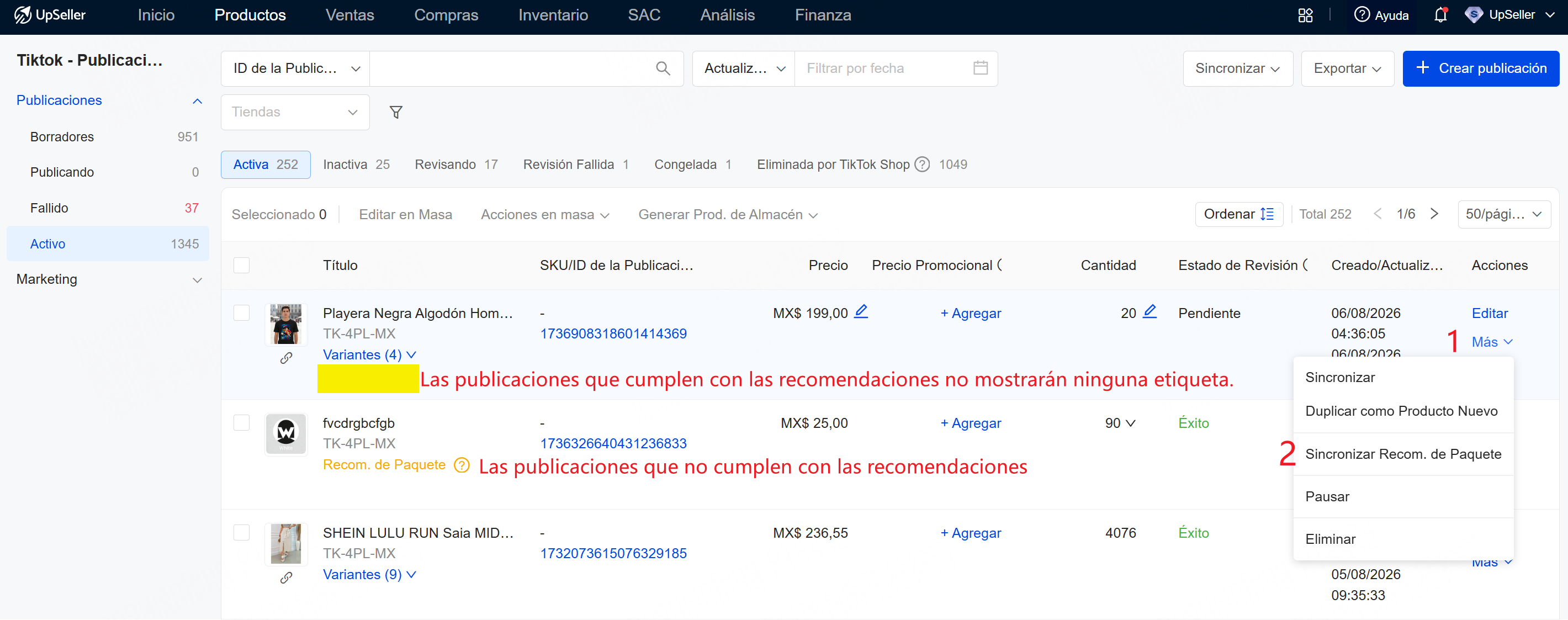
Task: Check the SHEIN LULU RUN row checkbox
Action: pos(242,532)
